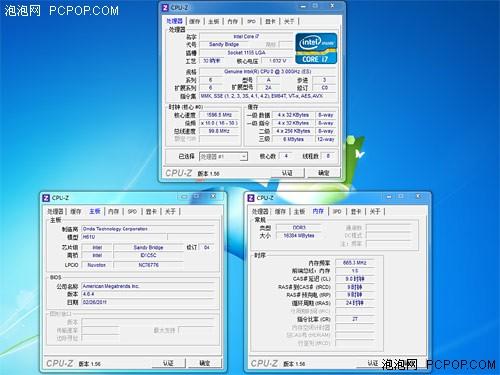Click the CPU-Z icon in the memory window title bar
Screen dimensions: 500x375
pos(251,198)
